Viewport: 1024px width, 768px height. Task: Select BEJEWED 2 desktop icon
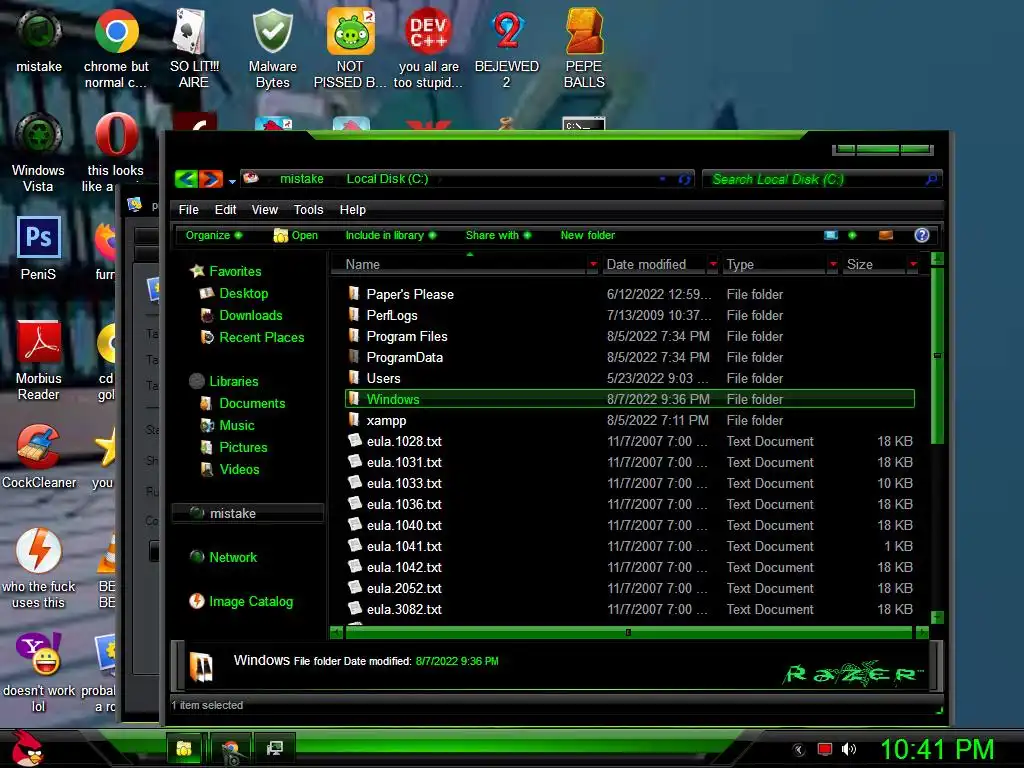coord(507,47)
